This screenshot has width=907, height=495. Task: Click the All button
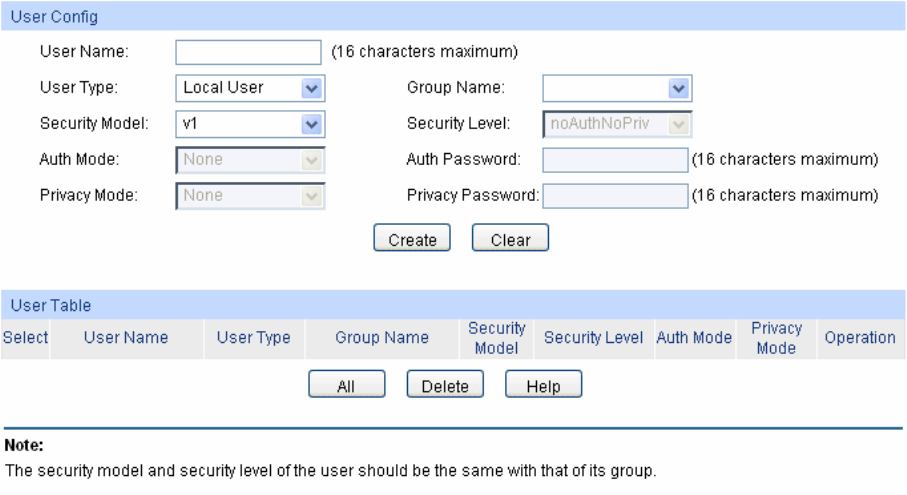pyautogui.click(x=346, y=386)
